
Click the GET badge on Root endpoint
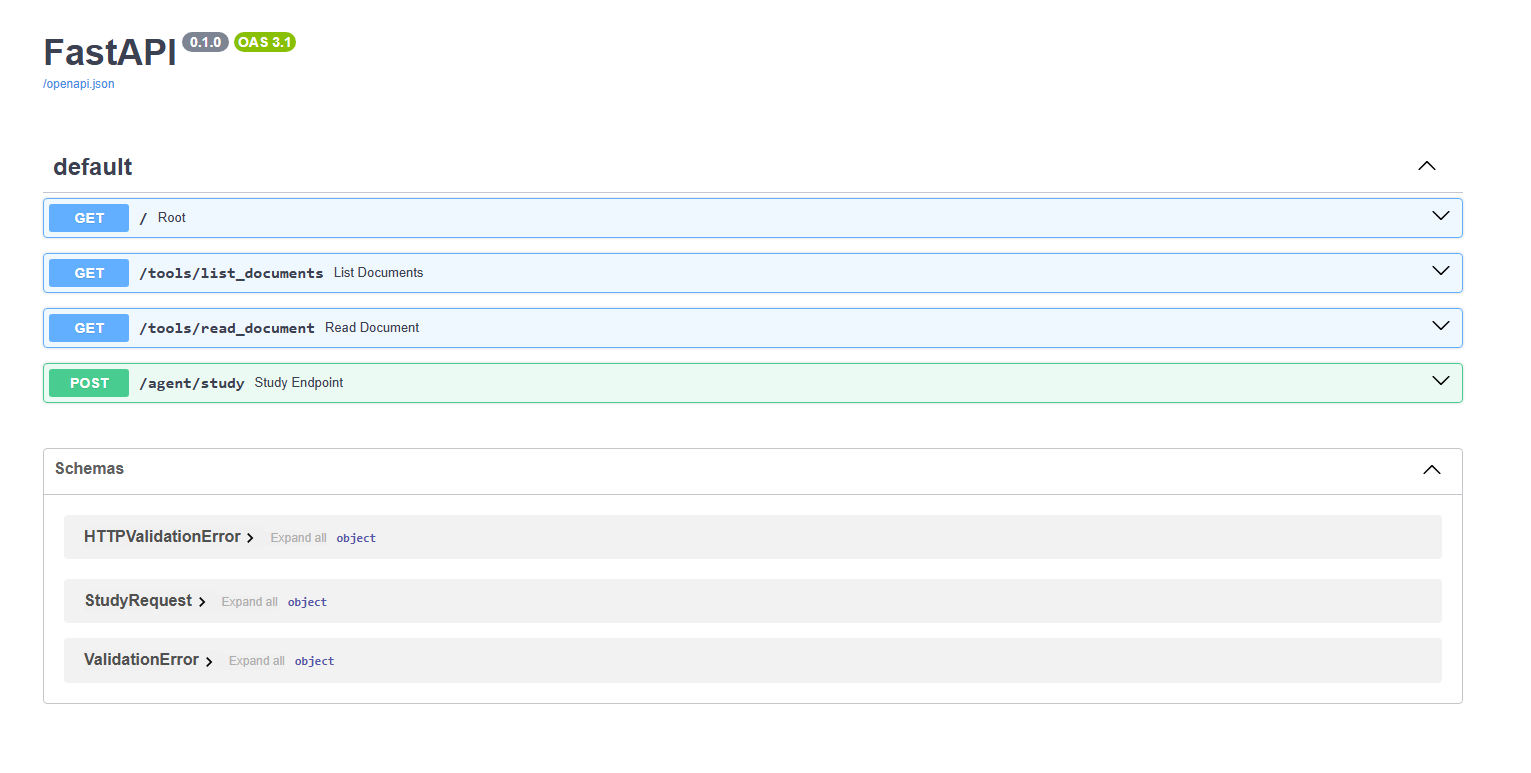pyautogui.click(x=89, y=218)
